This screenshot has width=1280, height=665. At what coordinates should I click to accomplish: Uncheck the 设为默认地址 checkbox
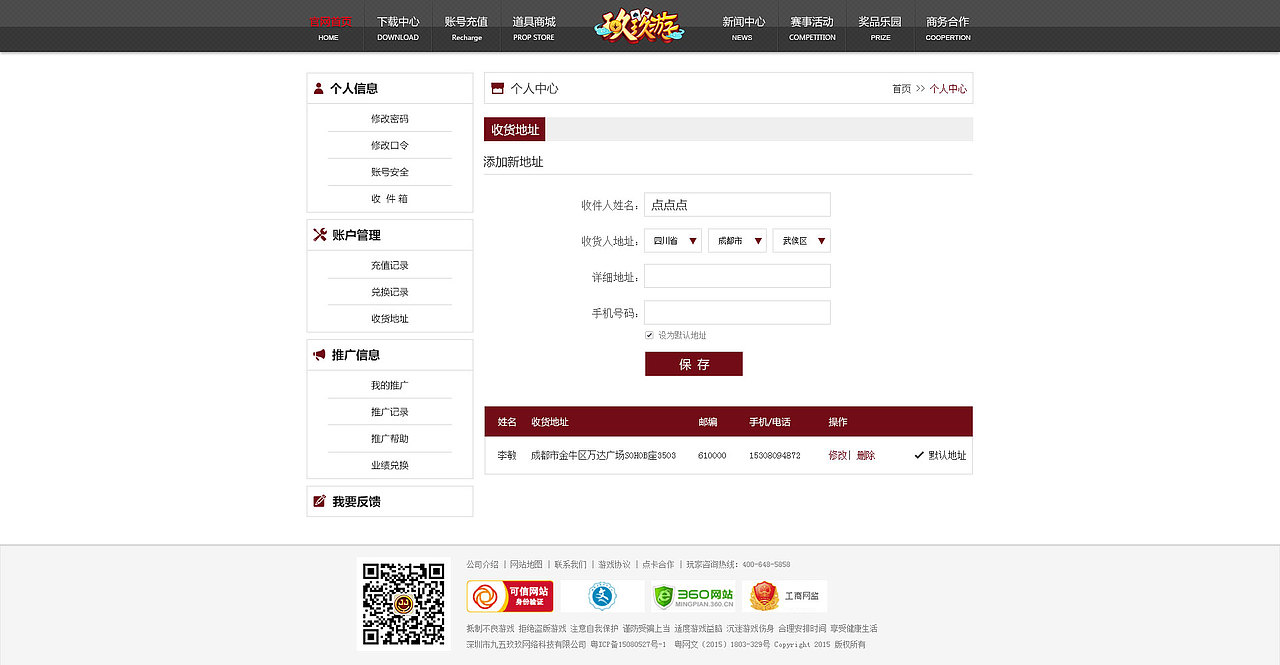(649, 335)
